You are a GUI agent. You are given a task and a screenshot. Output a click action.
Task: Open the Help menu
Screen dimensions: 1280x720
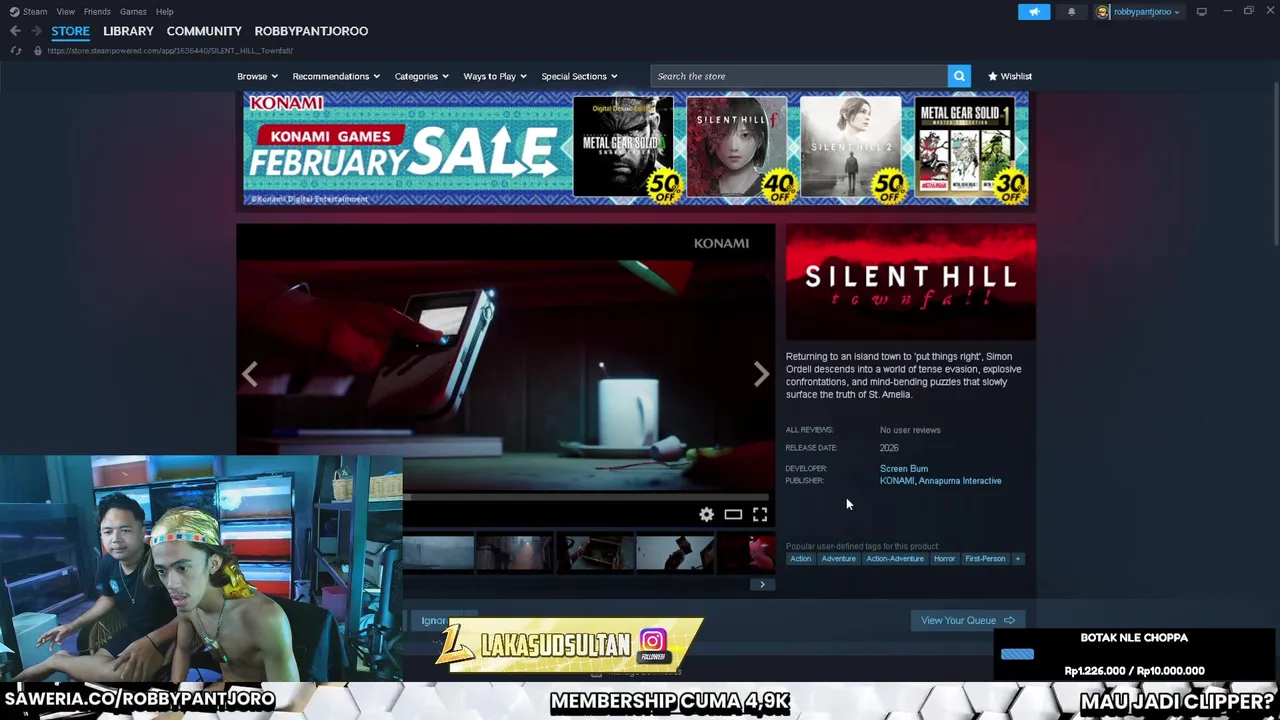[x=164, y=11]
